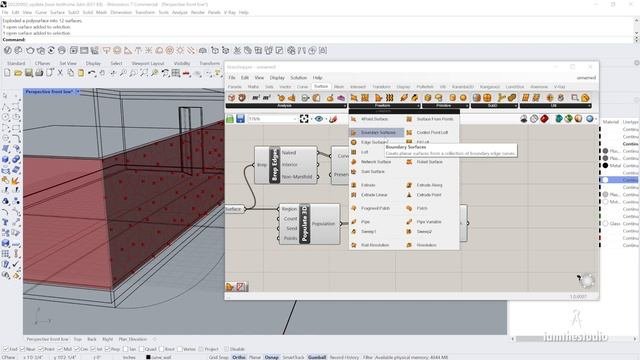Click the 4Point Surface component icon
Image resolution: width=640 pixels, height=360 pixels.
tap(354, 119)
